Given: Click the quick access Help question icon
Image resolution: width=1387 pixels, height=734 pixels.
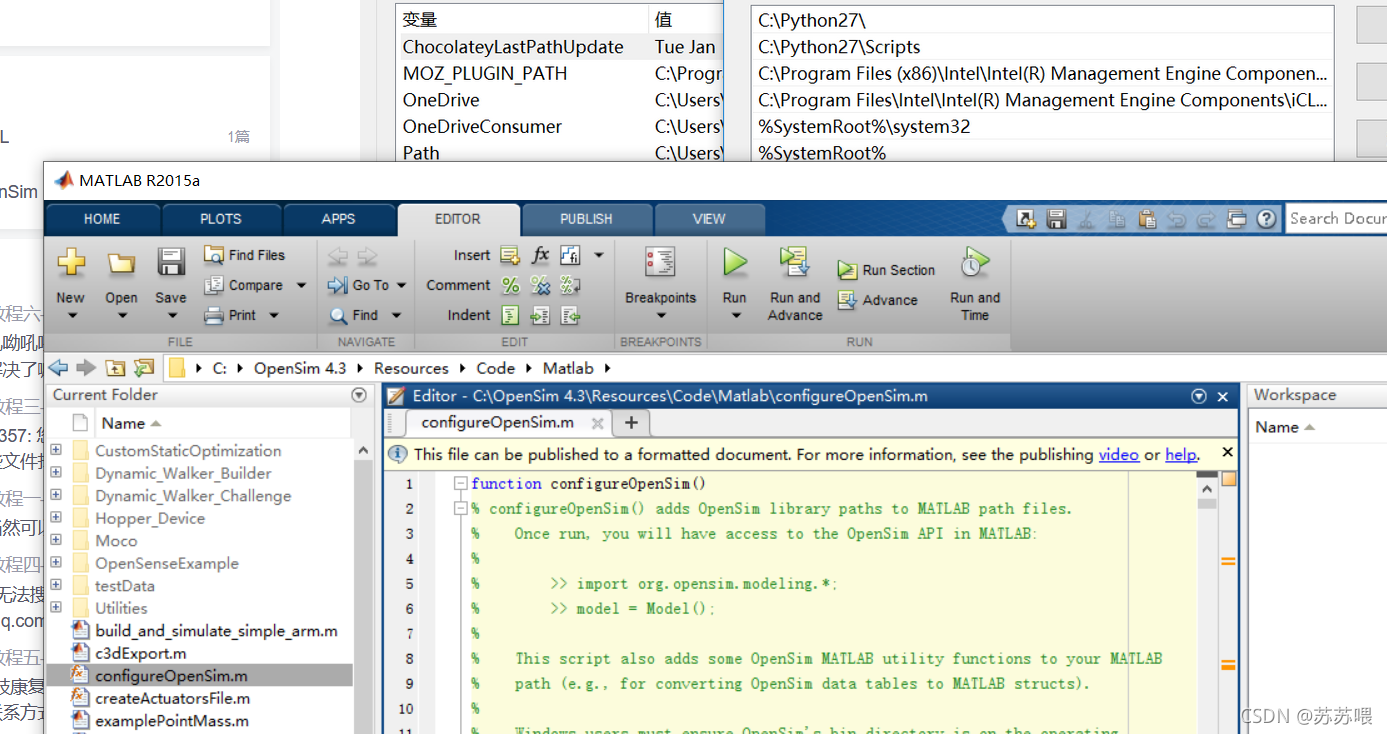Looking at the screenshot, I should click(x=1267, y=218).
